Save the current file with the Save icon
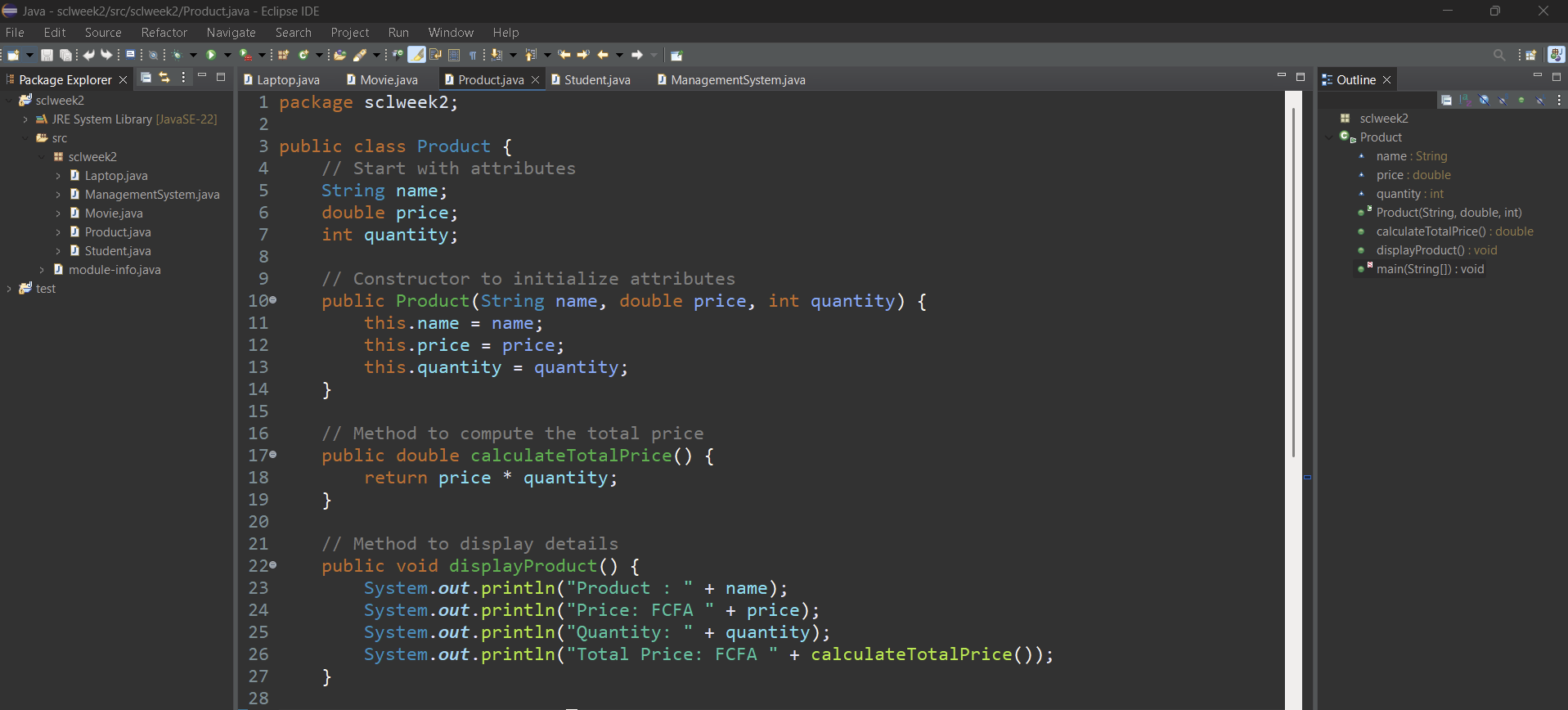This screenshot has height=710, width=1568. (x=47, y=55)
